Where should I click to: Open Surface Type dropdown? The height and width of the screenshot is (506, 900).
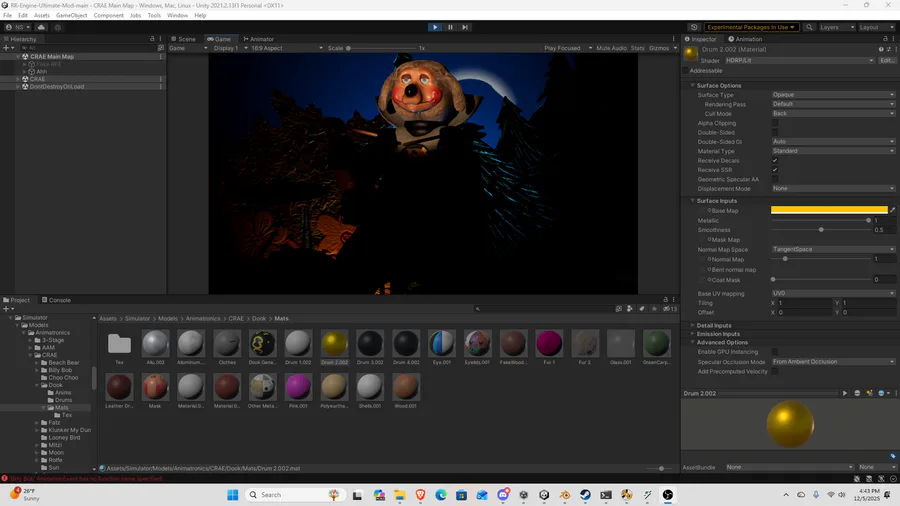tap(833, 95)
